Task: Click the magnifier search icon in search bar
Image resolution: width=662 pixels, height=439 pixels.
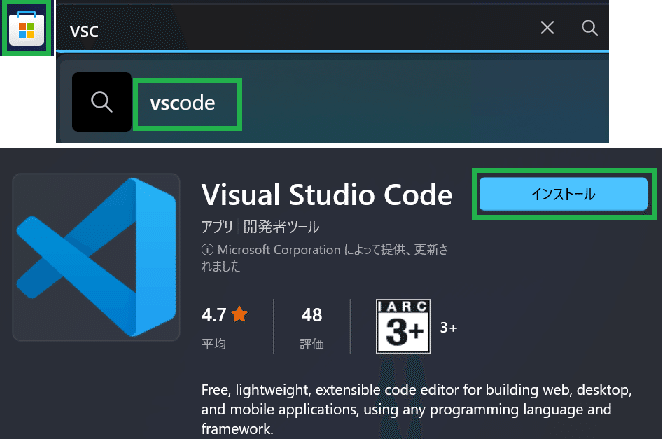Action: 589,28
